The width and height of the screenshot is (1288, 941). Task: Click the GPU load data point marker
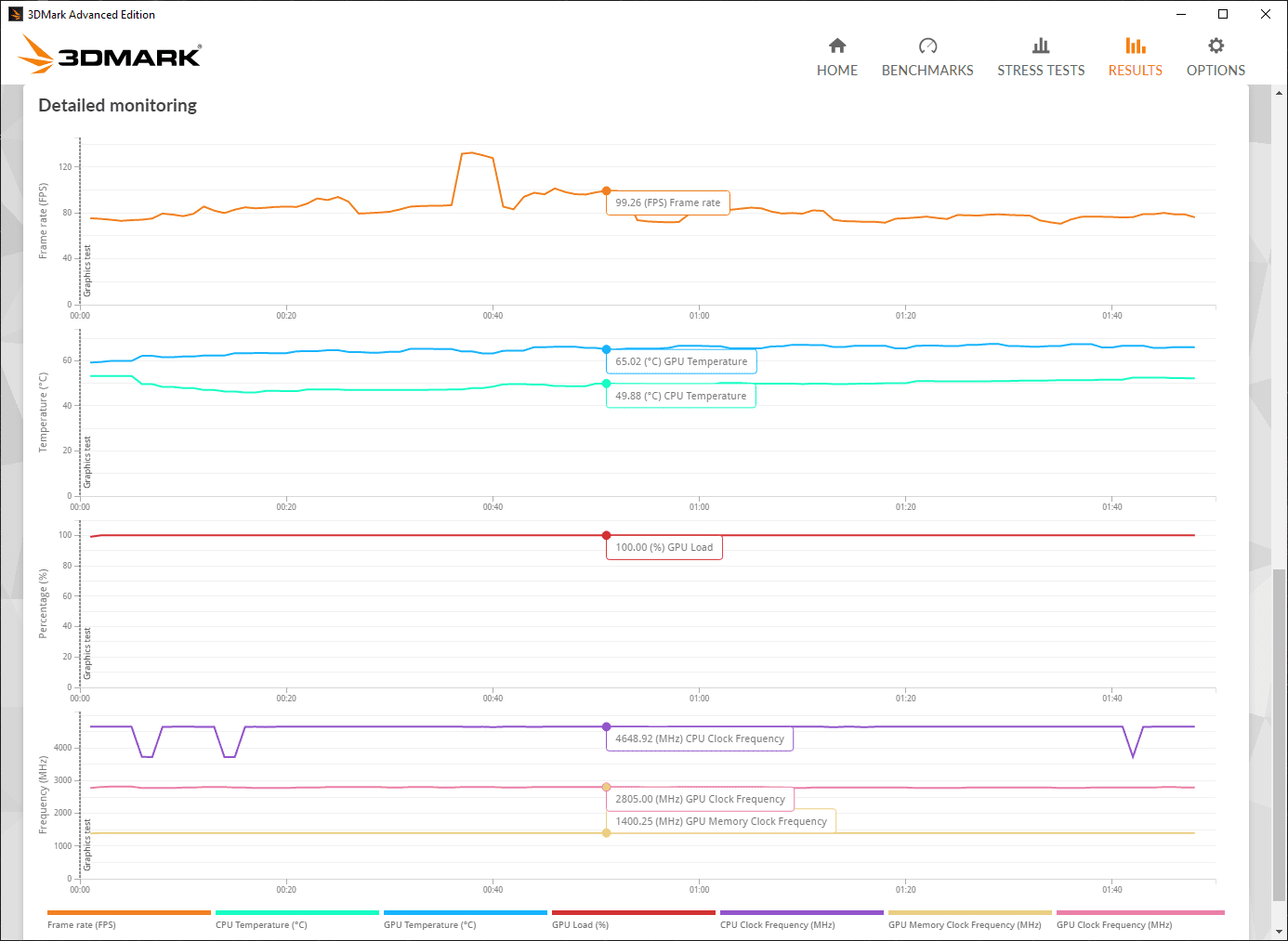[x=606, y=535]
